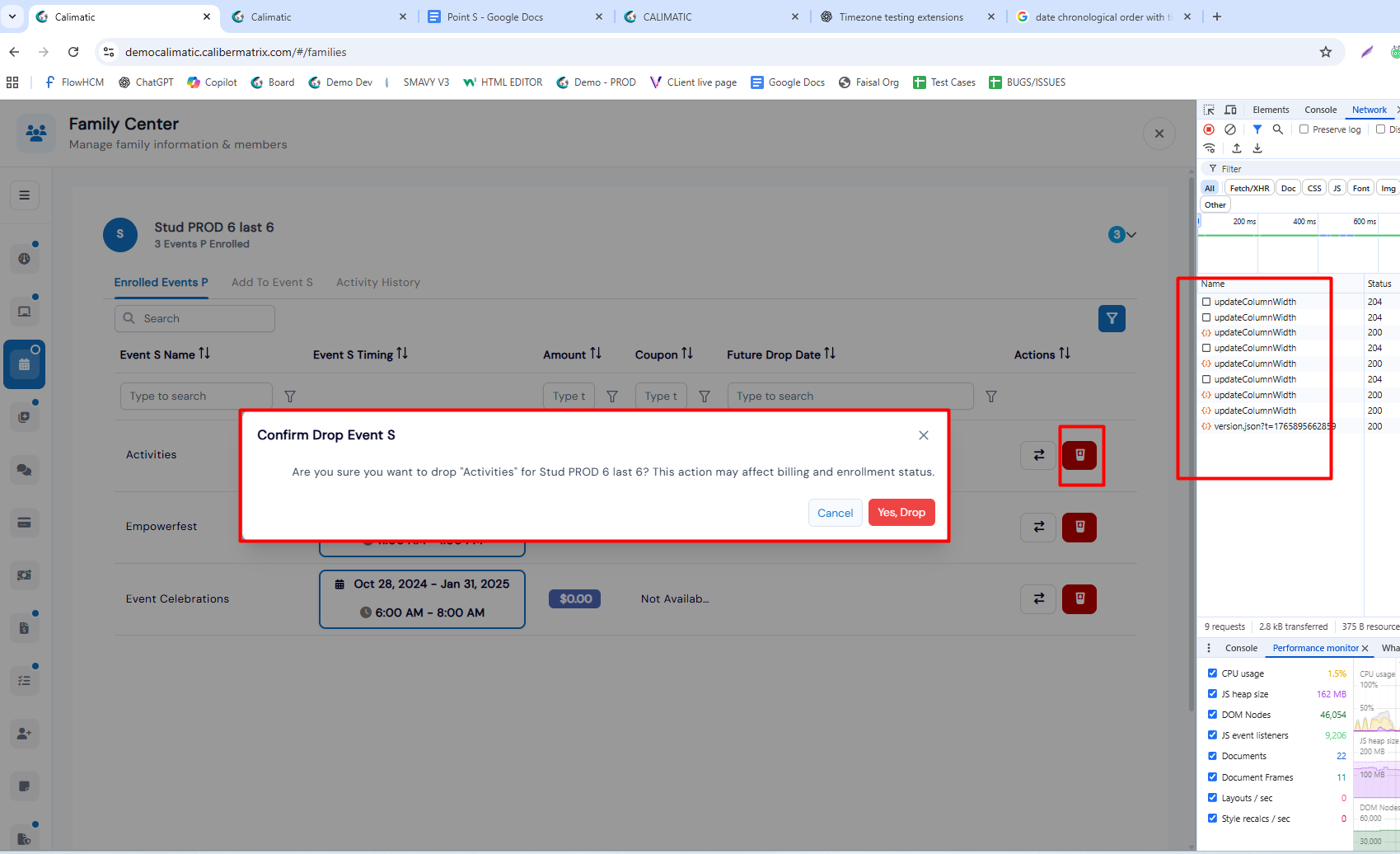Click drop icon for Event Celebrations row
Screen dimensions: 1400x854
pos(1079,598)
